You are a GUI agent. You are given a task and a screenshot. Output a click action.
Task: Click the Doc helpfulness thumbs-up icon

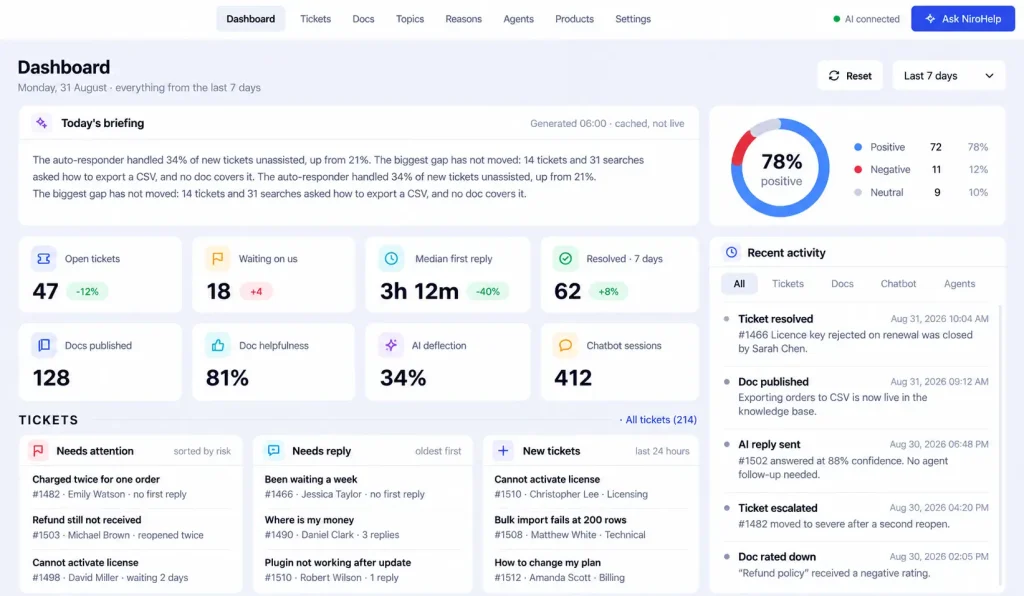[217, 345]
